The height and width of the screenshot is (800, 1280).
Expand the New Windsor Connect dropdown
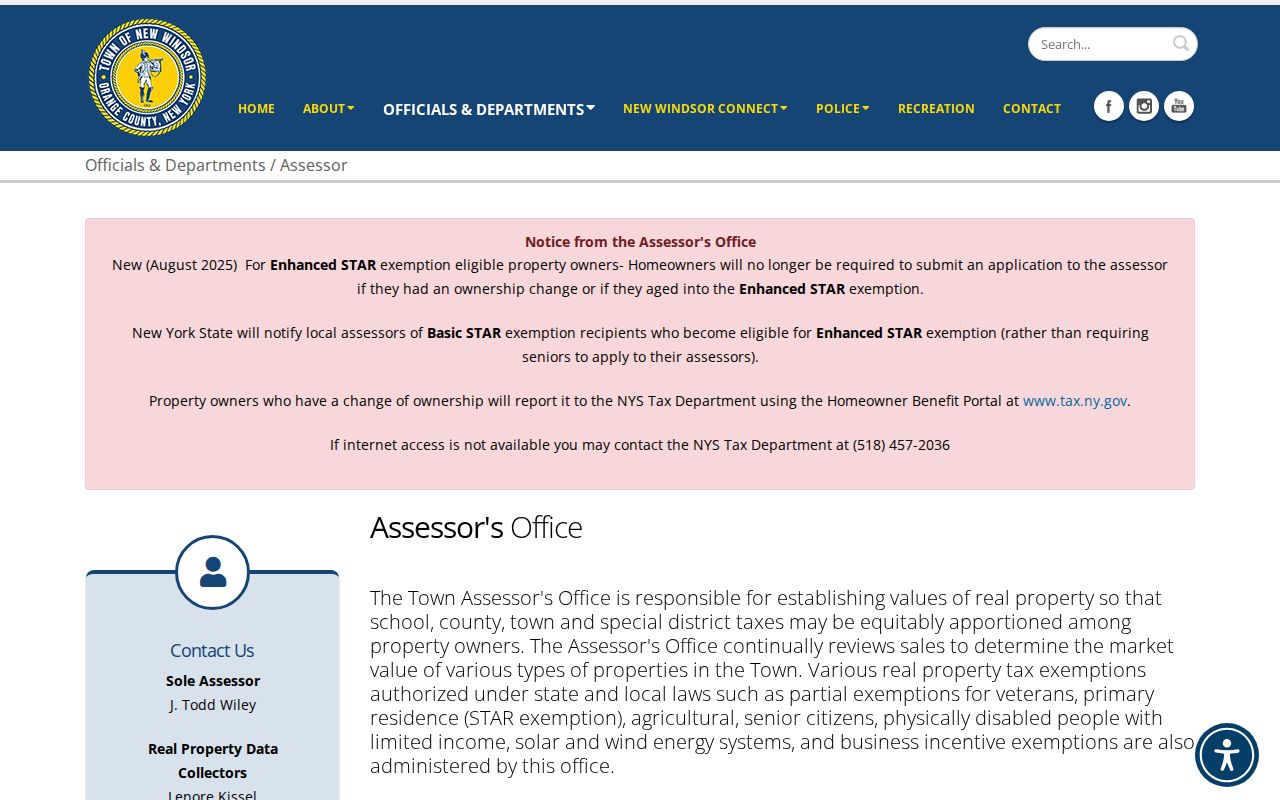coord(705,108)
